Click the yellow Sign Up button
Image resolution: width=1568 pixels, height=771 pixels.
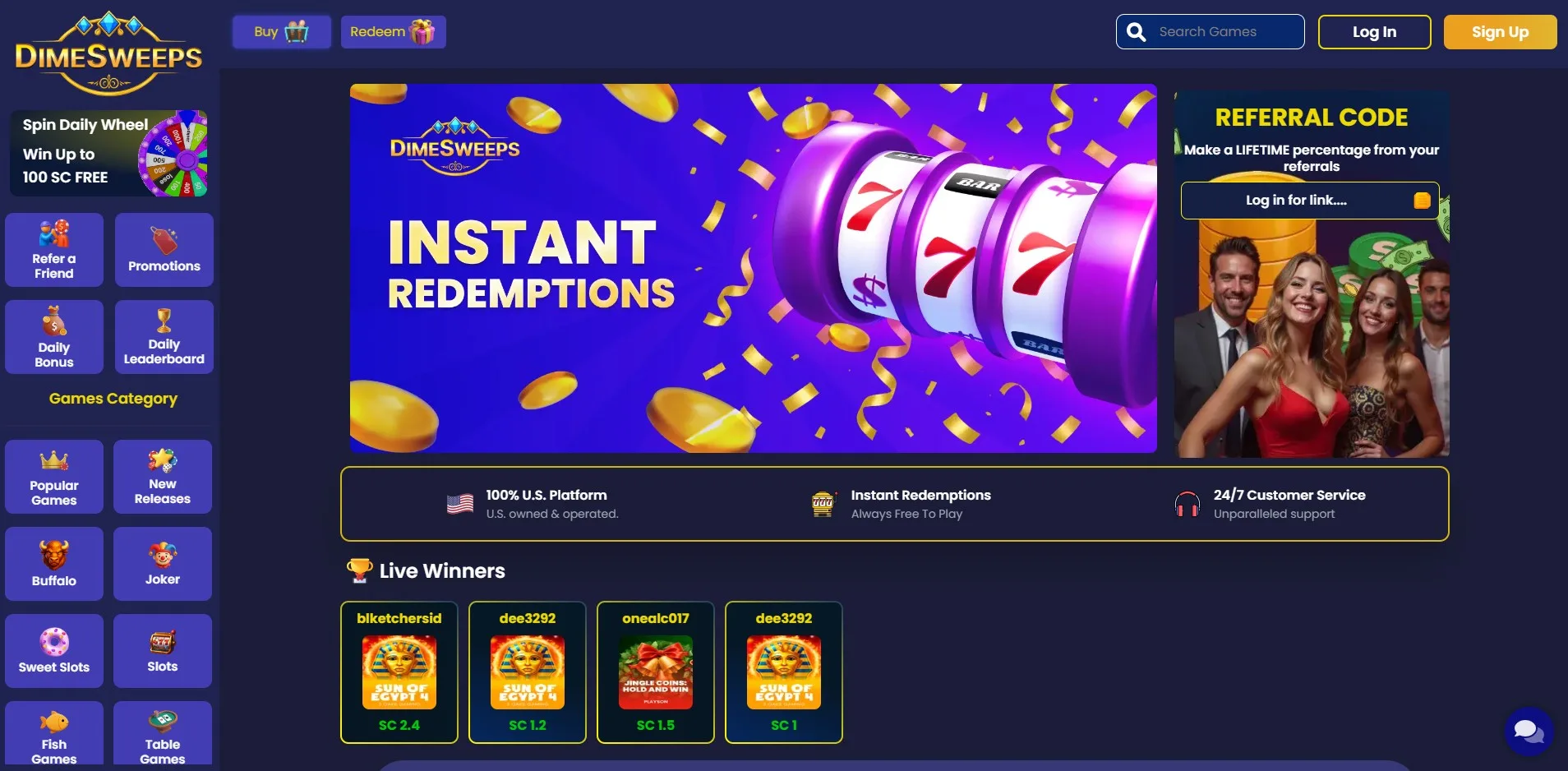click(x=1500, y=32)
